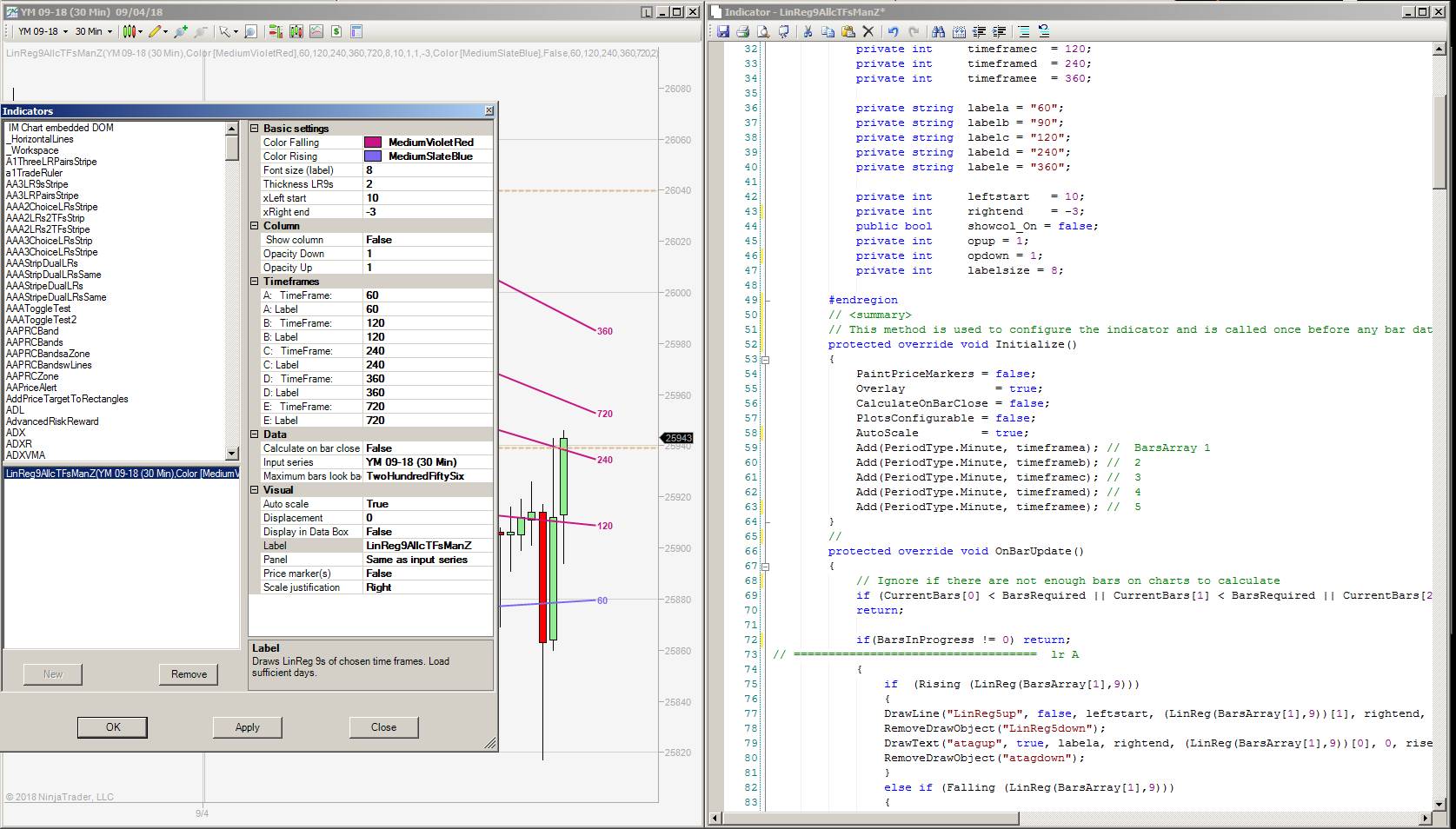Click the MediumVioletRed Color Falling swatch
Image resolution: width=1456 pixels, height=829 pixels.
(373, 143)
